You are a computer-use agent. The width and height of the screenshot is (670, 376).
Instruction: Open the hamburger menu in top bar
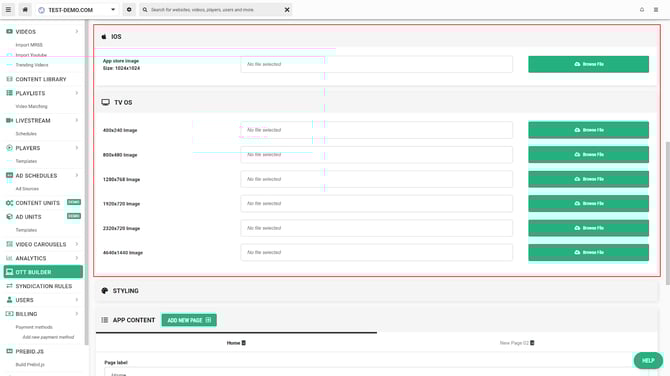click(x=8, y=9)
